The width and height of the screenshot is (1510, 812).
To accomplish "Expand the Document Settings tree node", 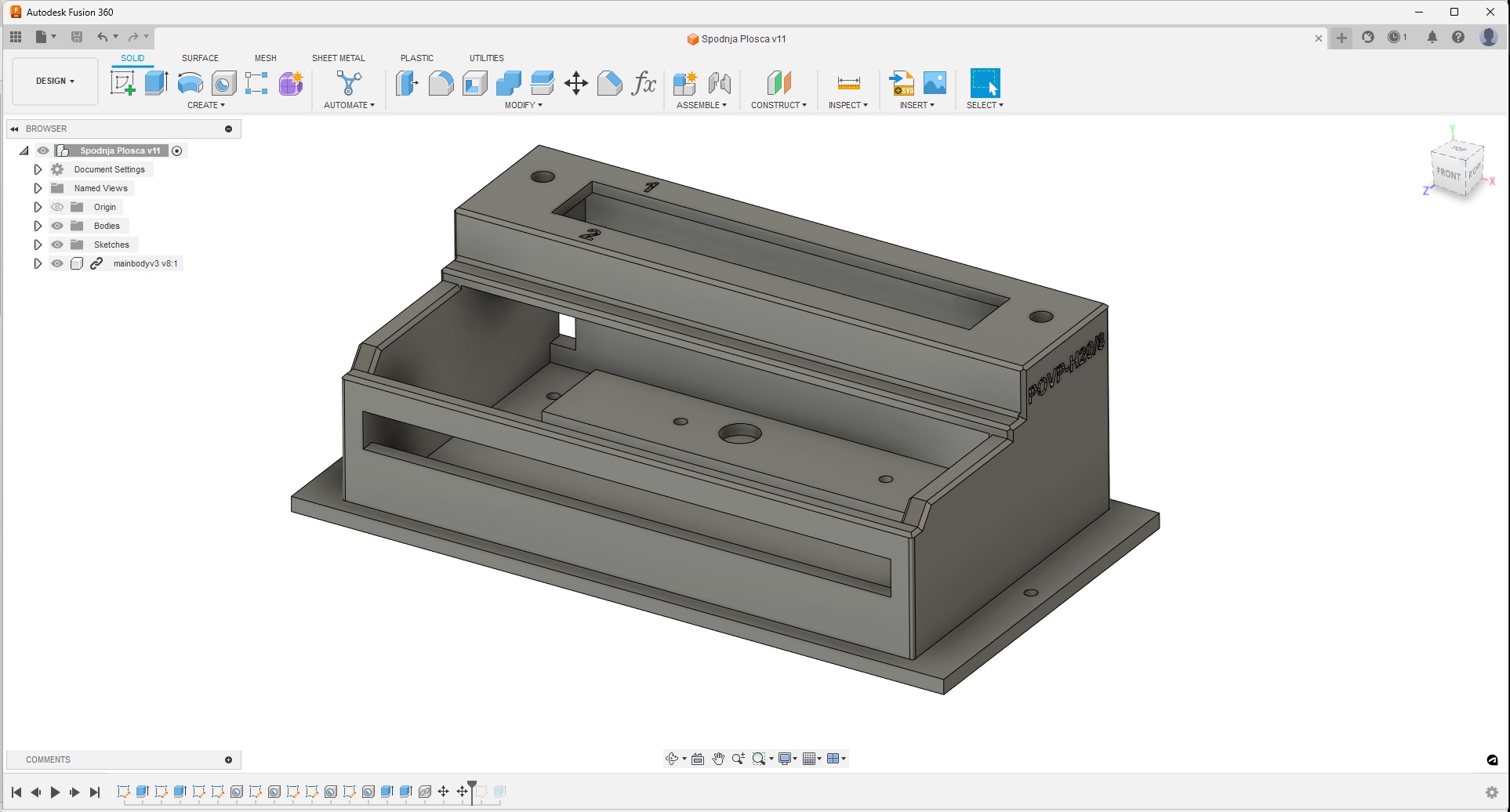I will pos(38,169).
